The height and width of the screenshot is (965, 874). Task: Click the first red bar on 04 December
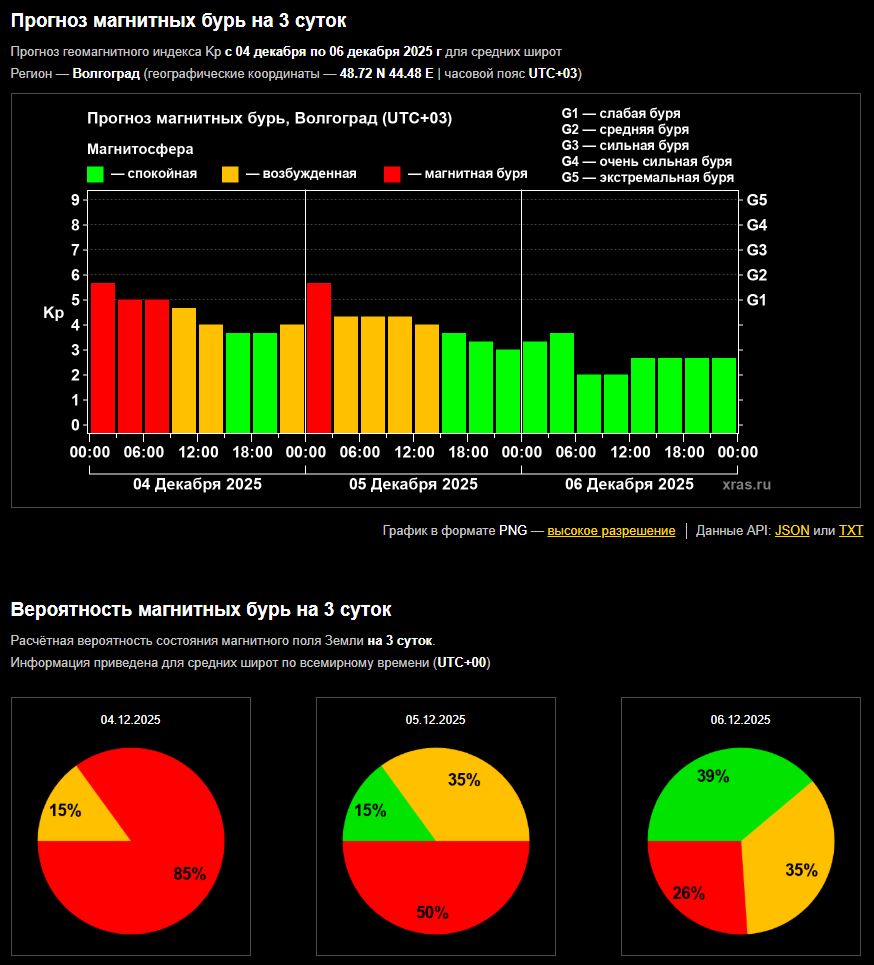point(103,355)
